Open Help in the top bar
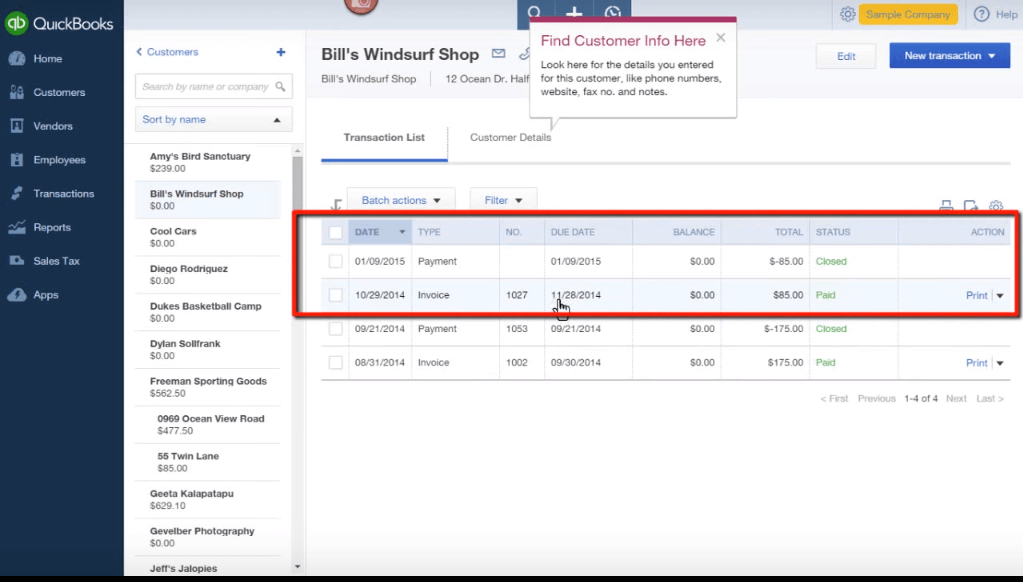 tap(996, 14)
